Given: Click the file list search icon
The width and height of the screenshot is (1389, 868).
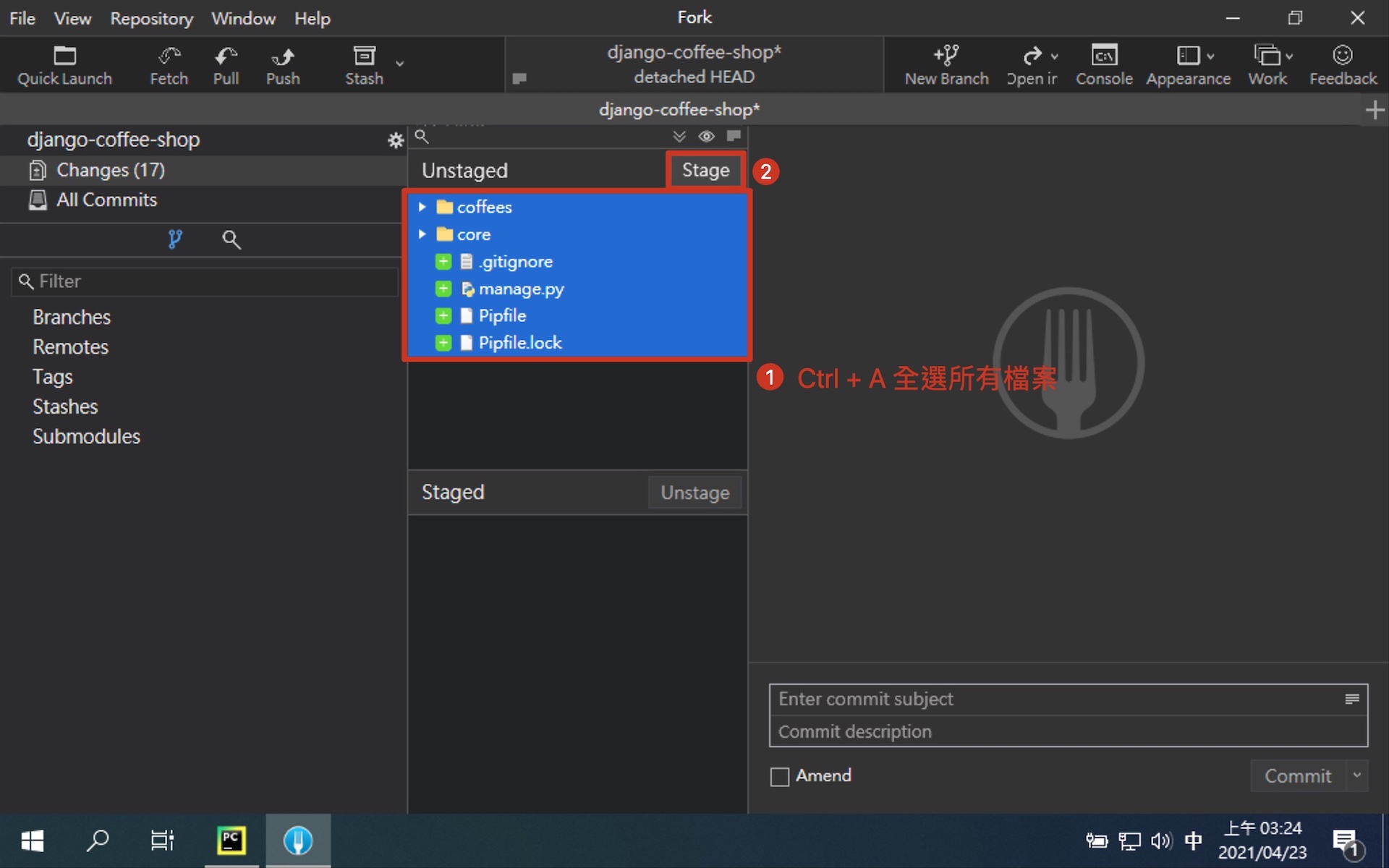Looking at the screenshot, I should tap(422, 137).
